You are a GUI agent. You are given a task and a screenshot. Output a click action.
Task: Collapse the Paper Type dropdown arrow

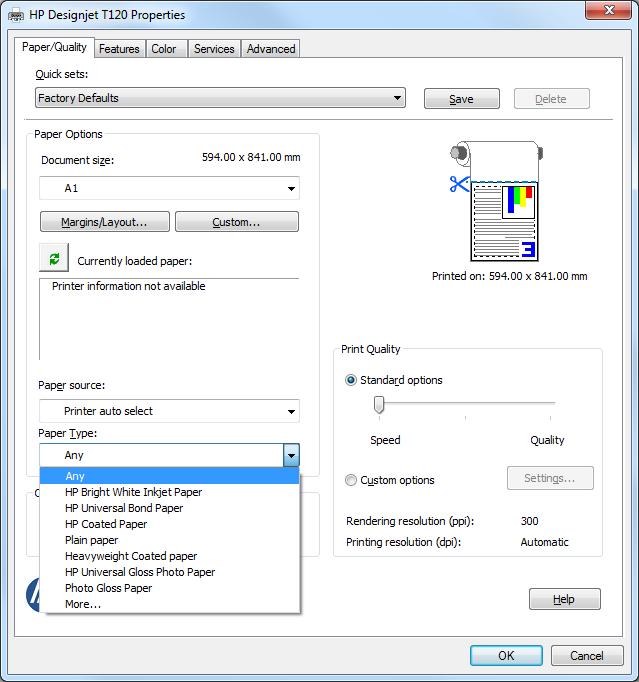pyautogui.click(x=291, y=455)
